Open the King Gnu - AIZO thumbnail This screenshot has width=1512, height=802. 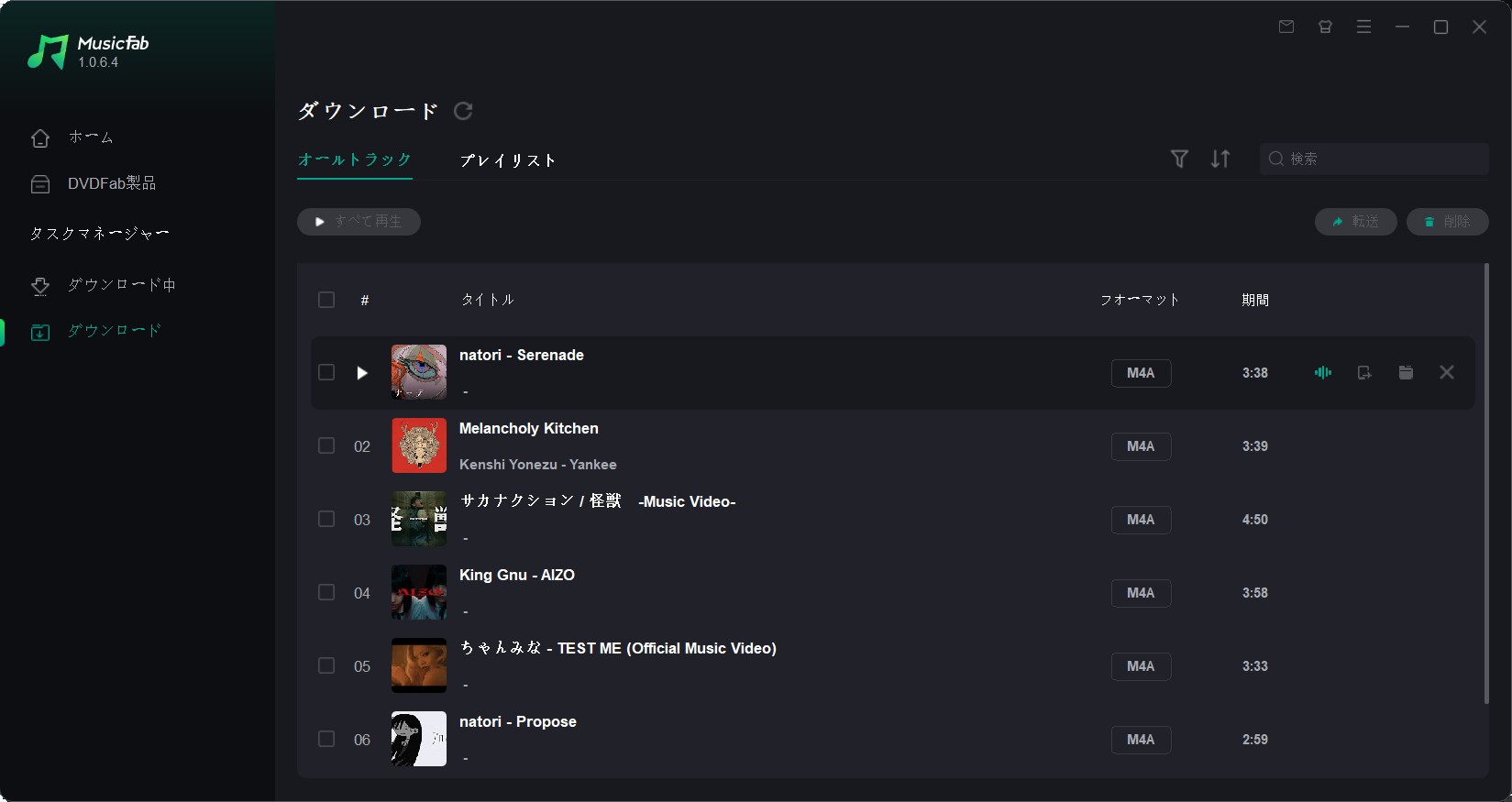pyautogui.click(x=419, y=592)
